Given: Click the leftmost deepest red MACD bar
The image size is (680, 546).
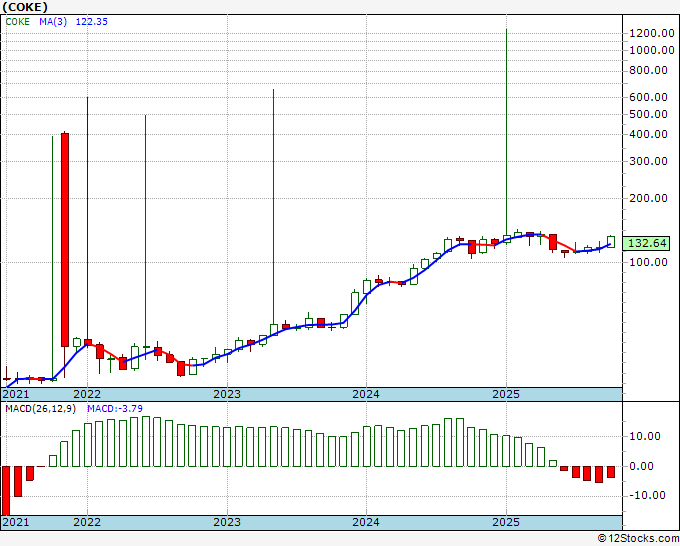Looking at the screenshot, I should tap(6, 491).
